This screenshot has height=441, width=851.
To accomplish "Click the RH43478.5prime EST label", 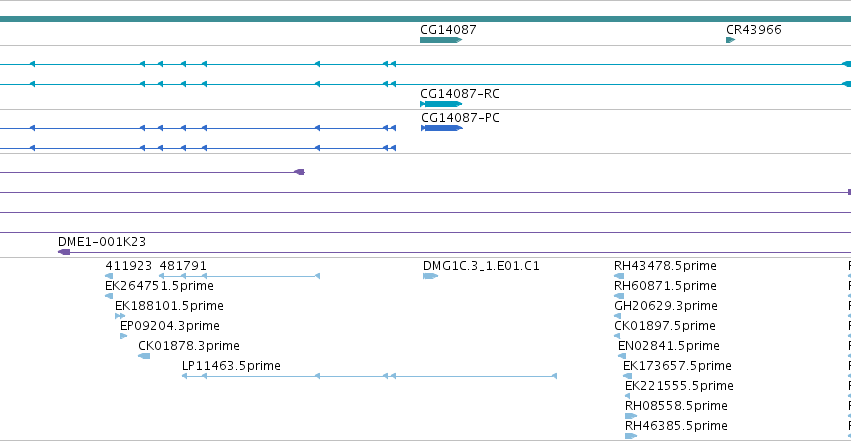I will pos(665,266).
